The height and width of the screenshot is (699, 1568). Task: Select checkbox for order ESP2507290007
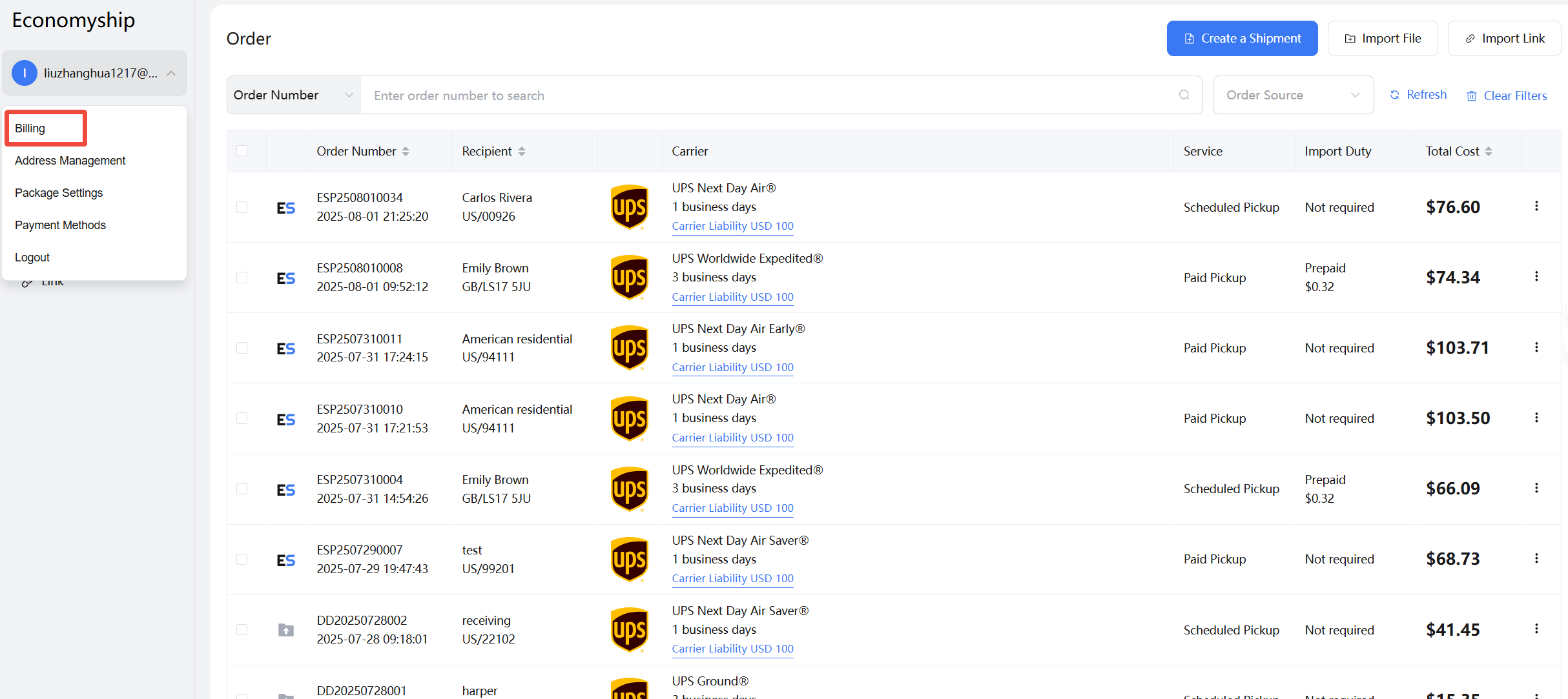(242, 560)
